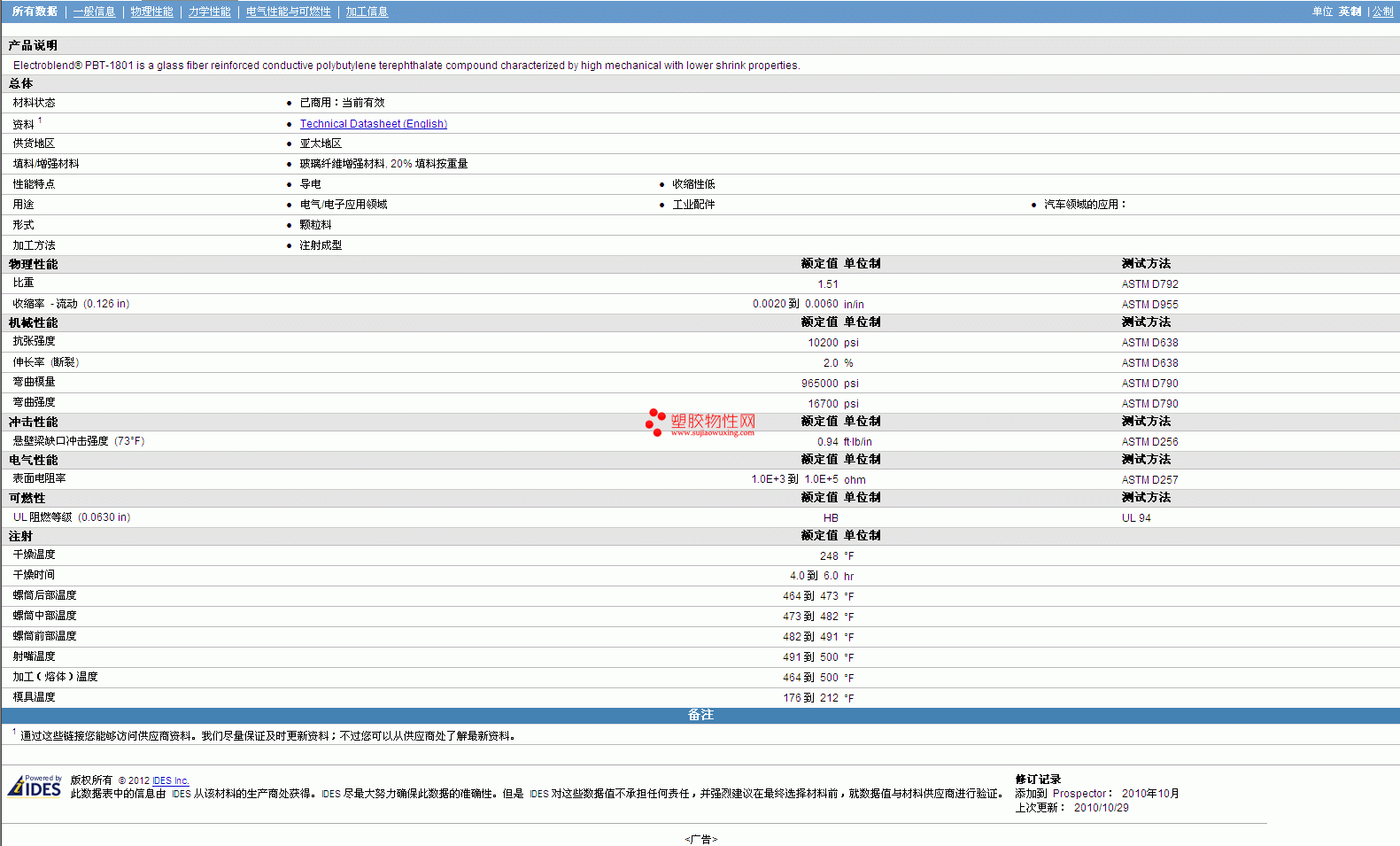Image resolution: width=1400 pixels, height=846 pixels.
Task: Click 颗粒料 form text
Action: (315, 225)
